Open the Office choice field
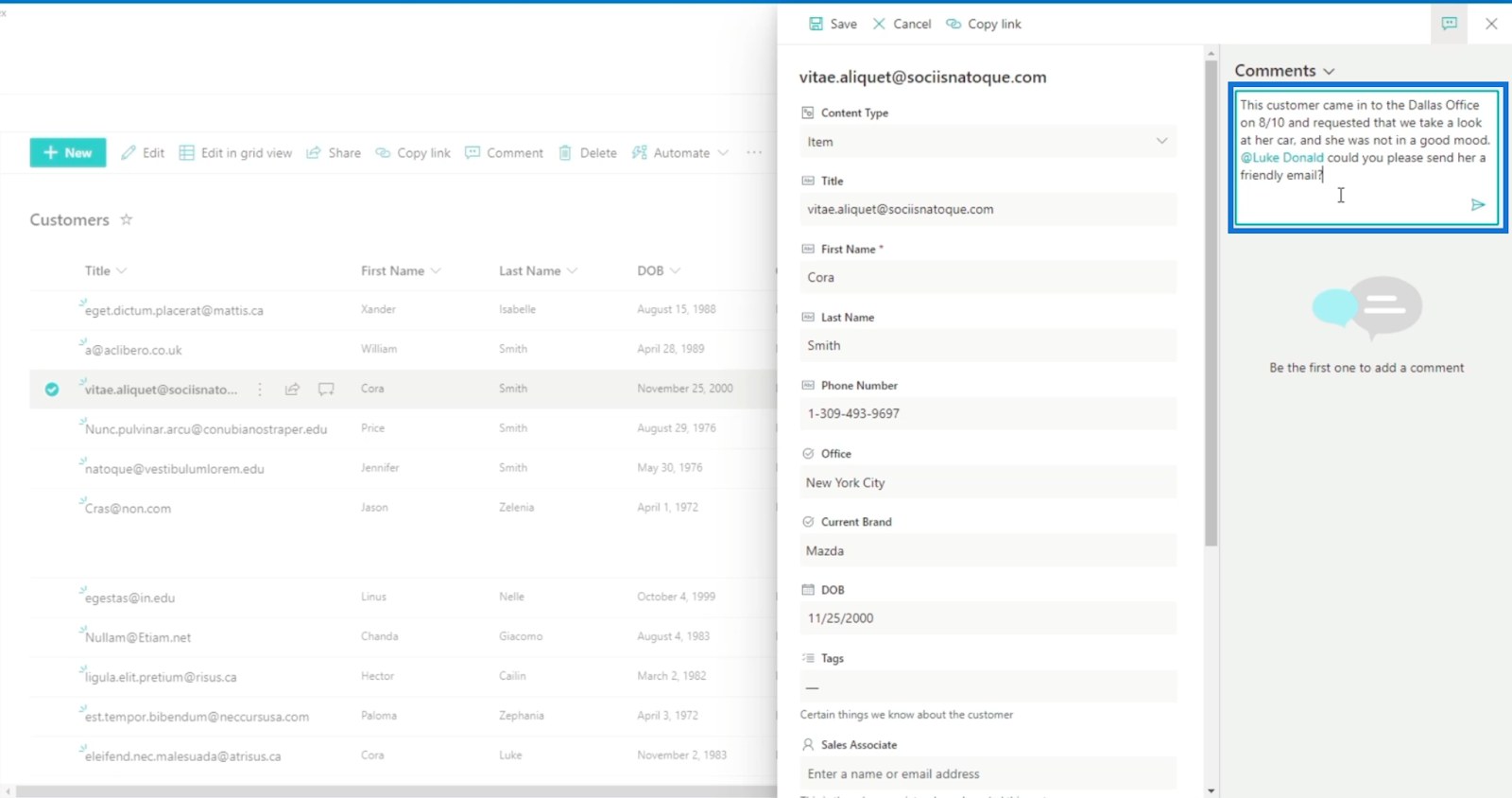This screenshot has width=1512, height=798. pyautogui.click(x=988, y=482)
